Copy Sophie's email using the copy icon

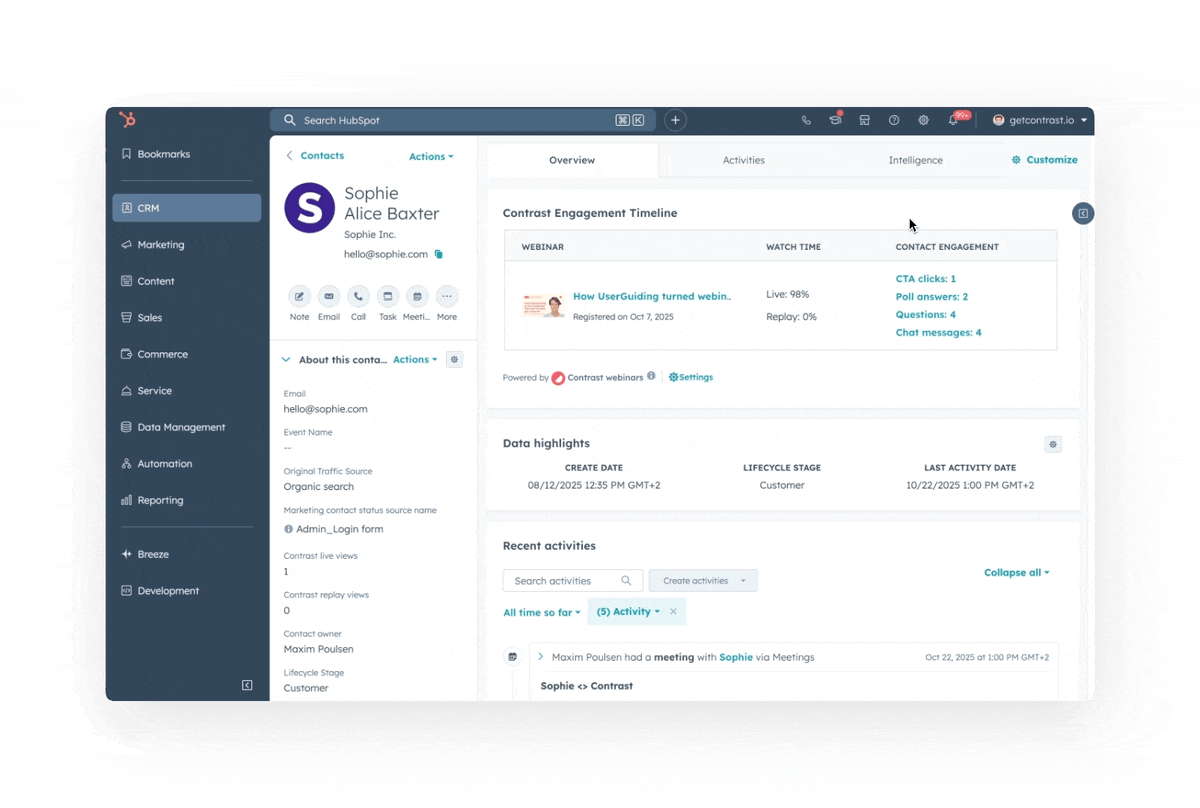(438, 254)
